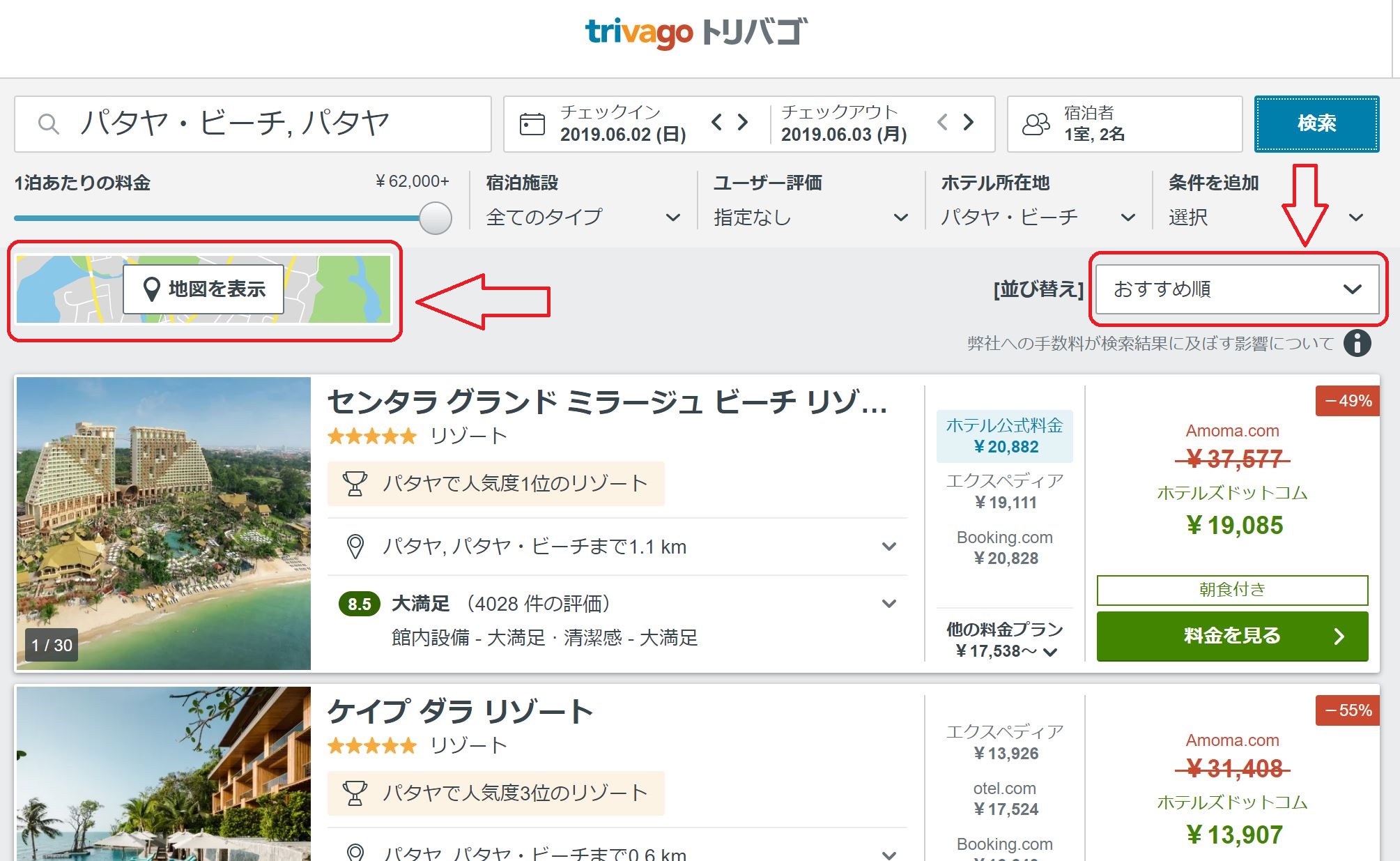Open 条件を追加 選択 dropdown
The height and width of the screenshot is (861, 1400).
tap(1266, 218)
